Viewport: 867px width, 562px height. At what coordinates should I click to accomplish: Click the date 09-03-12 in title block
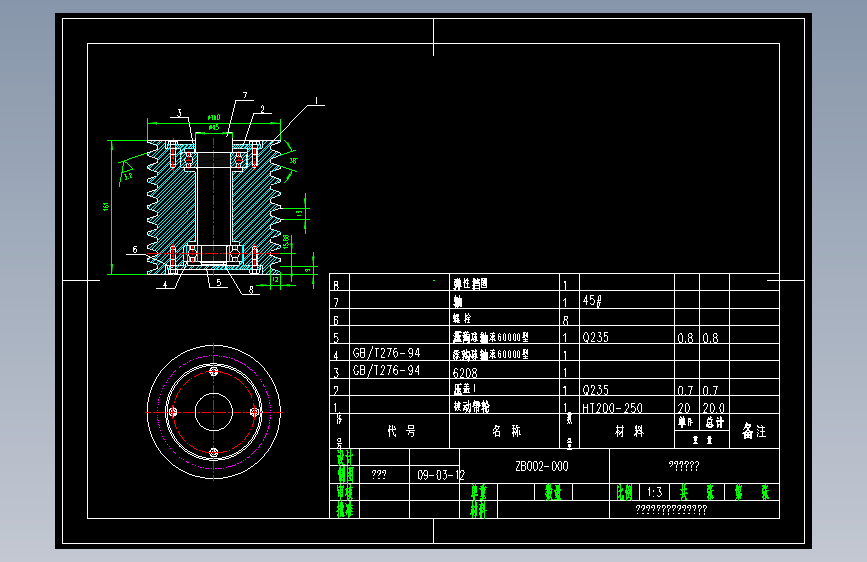(x=441, y=475)
